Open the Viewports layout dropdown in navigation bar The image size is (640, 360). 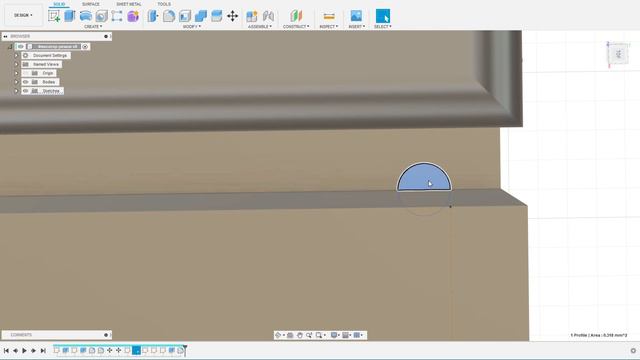click(x=358, y=335)
